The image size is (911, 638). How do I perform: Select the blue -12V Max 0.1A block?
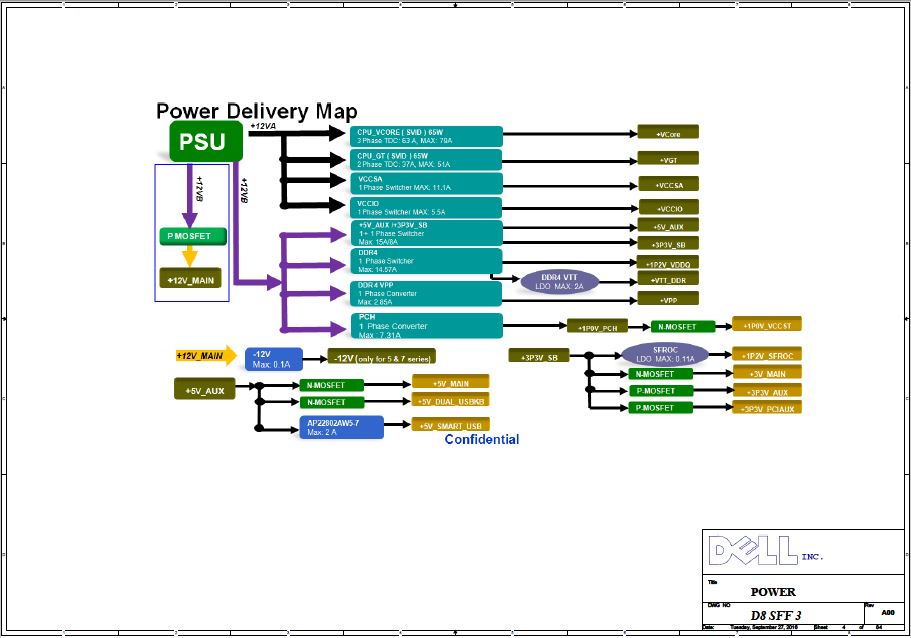tap(274, 359)
